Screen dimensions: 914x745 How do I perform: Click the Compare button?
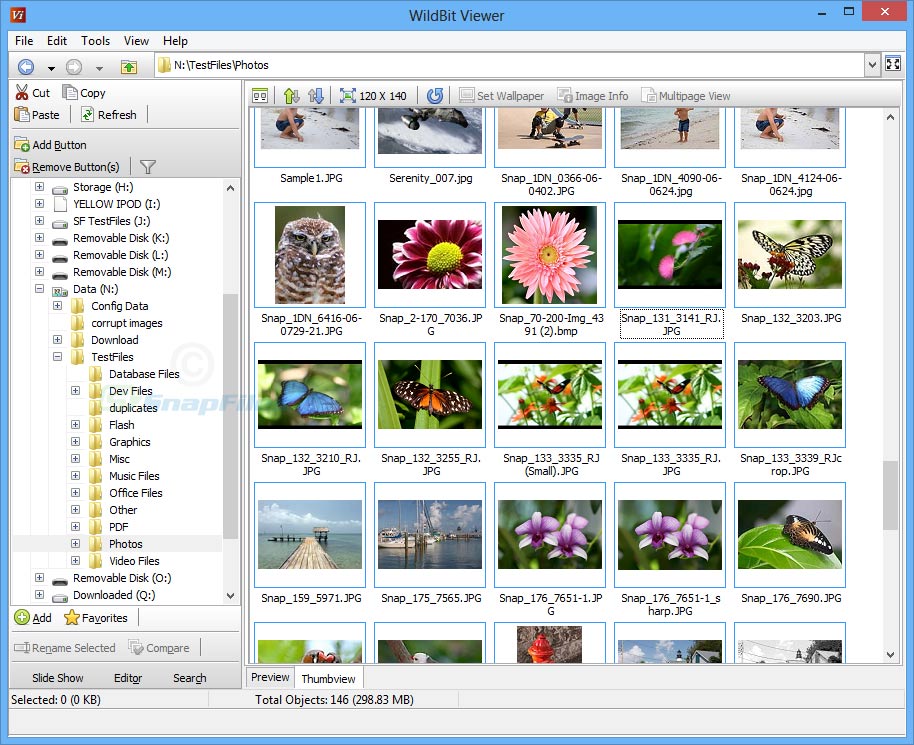click(160, 647)
